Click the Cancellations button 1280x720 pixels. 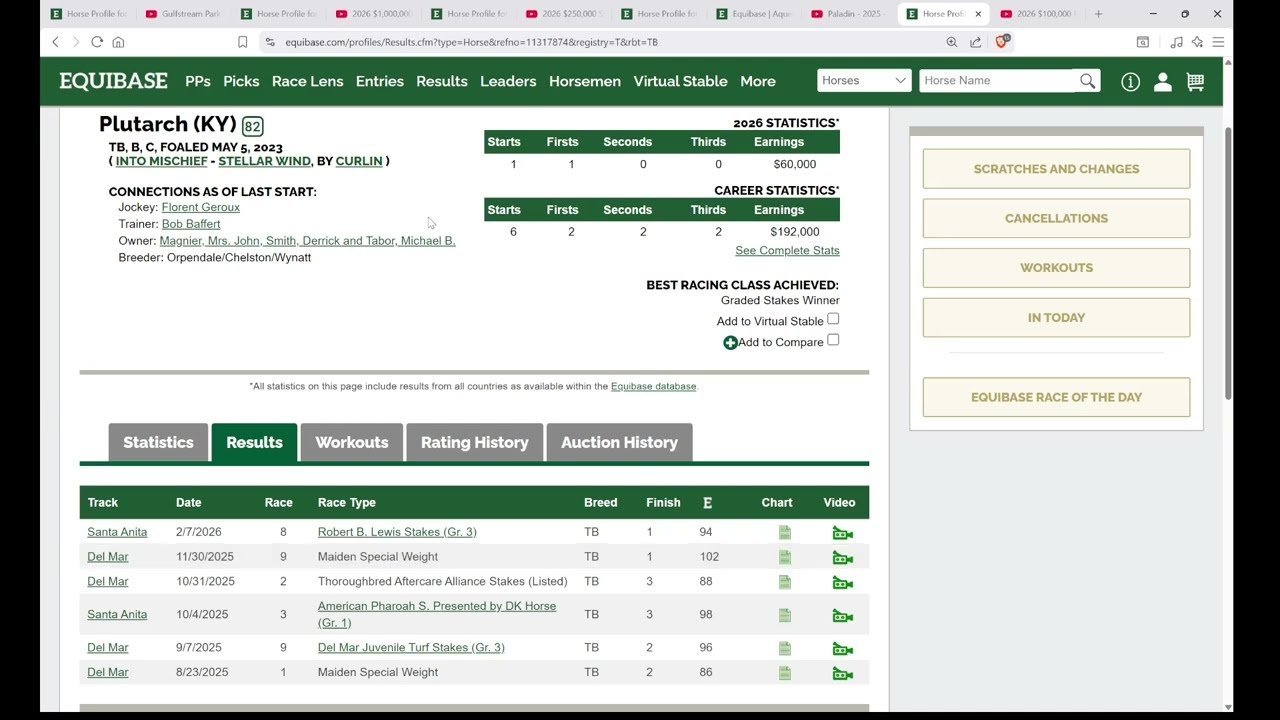coord(1056,218)
